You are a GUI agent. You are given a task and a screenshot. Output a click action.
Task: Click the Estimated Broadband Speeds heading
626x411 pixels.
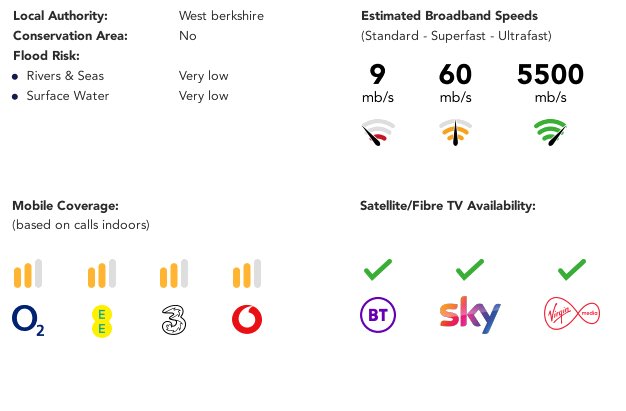click(449, 16)
